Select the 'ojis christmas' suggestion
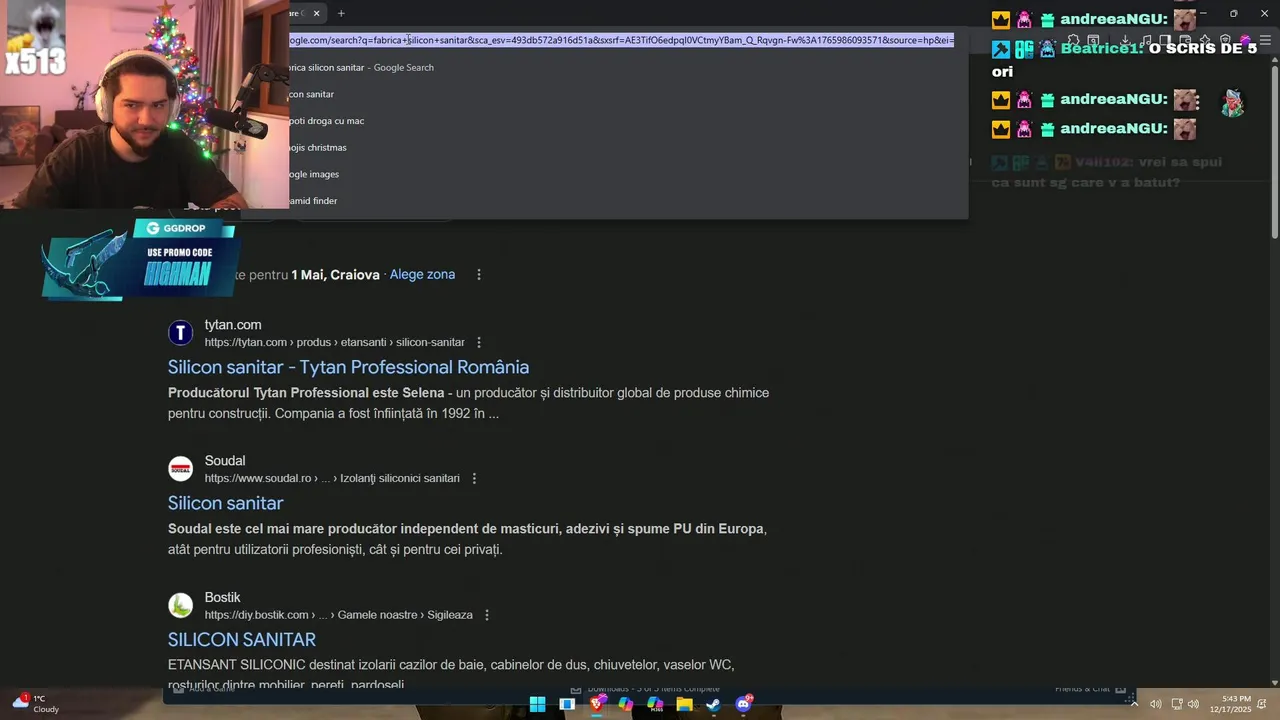Image resolution: width=1280 pixels, height=720 pixels. (x=628, y=147)
